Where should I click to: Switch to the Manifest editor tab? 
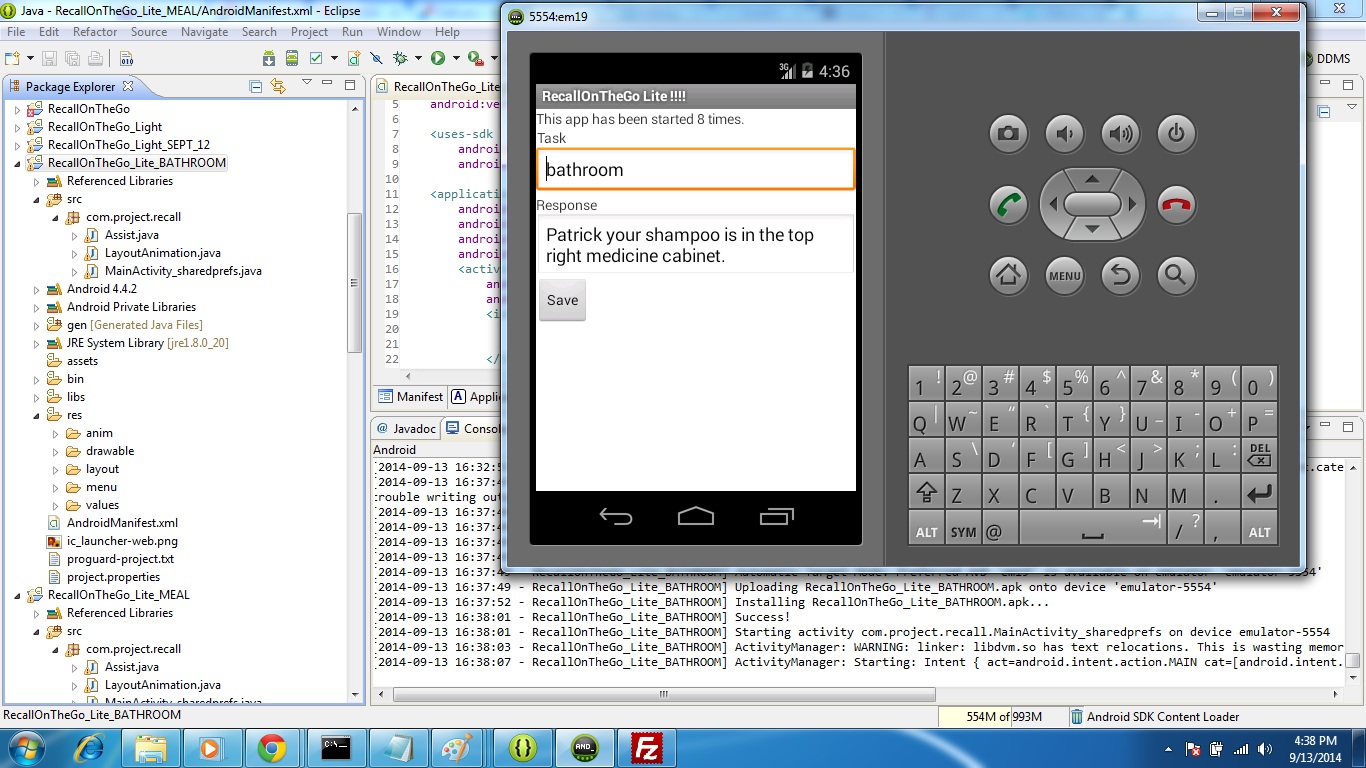(410, 397)
